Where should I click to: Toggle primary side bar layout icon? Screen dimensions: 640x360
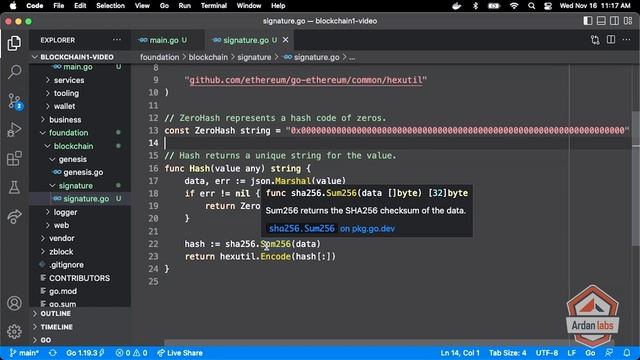tap(587, 21)
